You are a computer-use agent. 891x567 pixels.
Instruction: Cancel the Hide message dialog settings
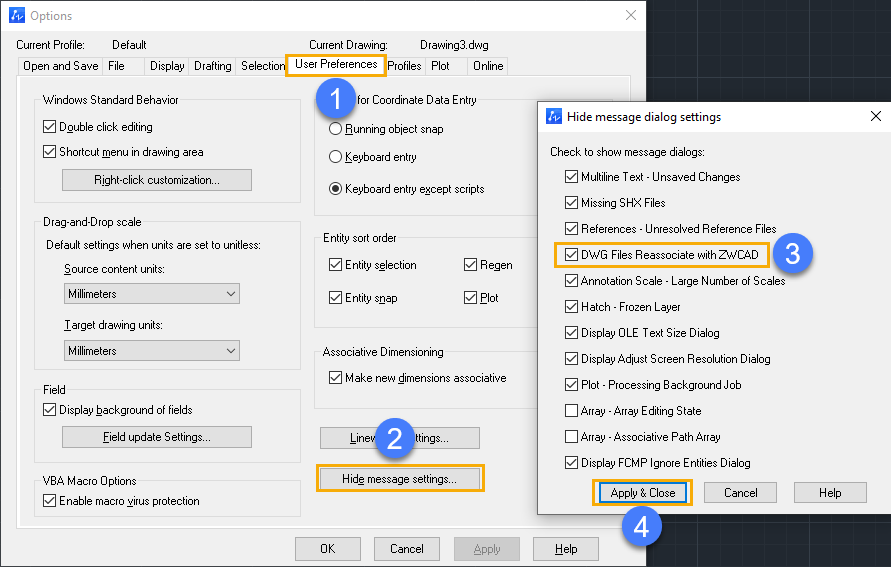740,493
